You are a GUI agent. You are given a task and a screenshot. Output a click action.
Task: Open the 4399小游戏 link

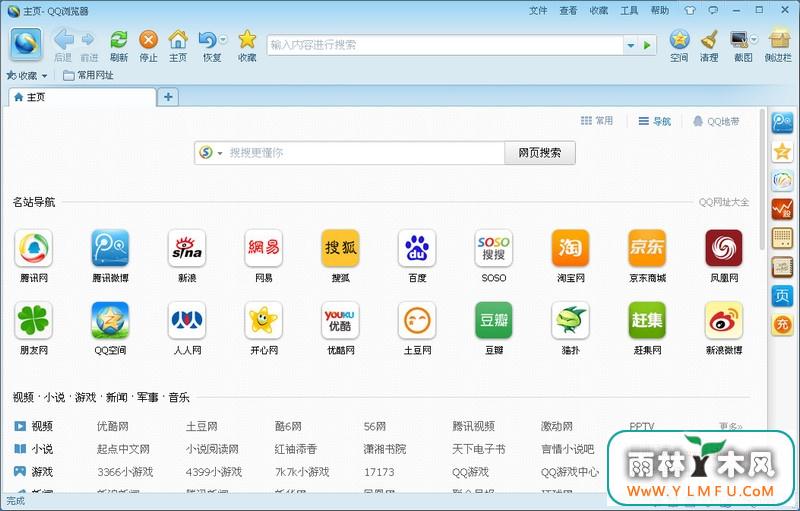pyautogui.click(x=214, y=472)
